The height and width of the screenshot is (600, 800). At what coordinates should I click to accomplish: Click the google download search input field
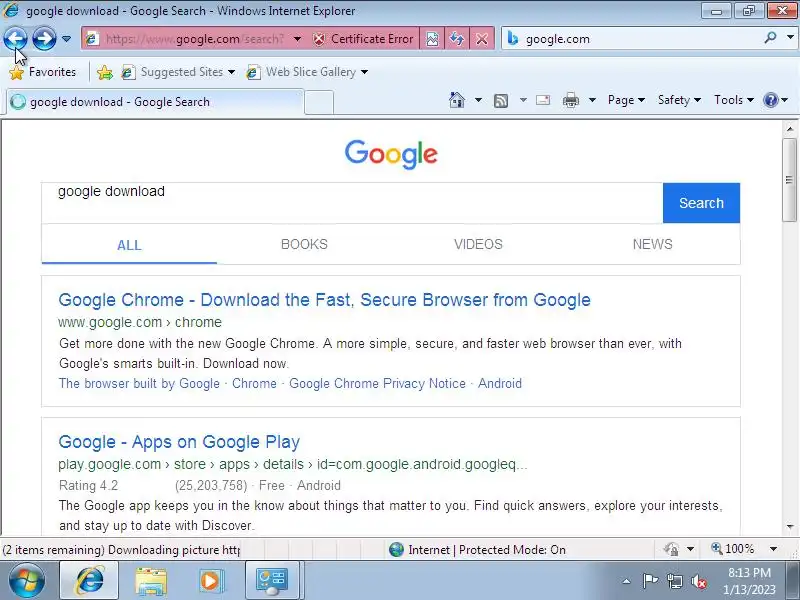[352, 203]
